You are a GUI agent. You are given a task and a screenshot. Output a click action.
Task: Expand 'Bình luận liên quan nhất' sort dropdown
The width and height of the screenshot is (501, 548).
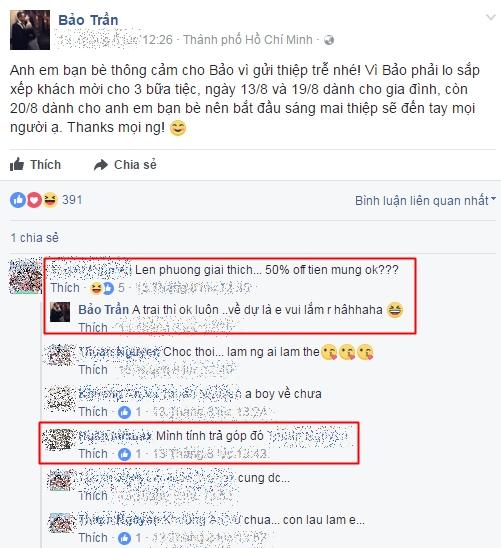click(x=425, y=201)
